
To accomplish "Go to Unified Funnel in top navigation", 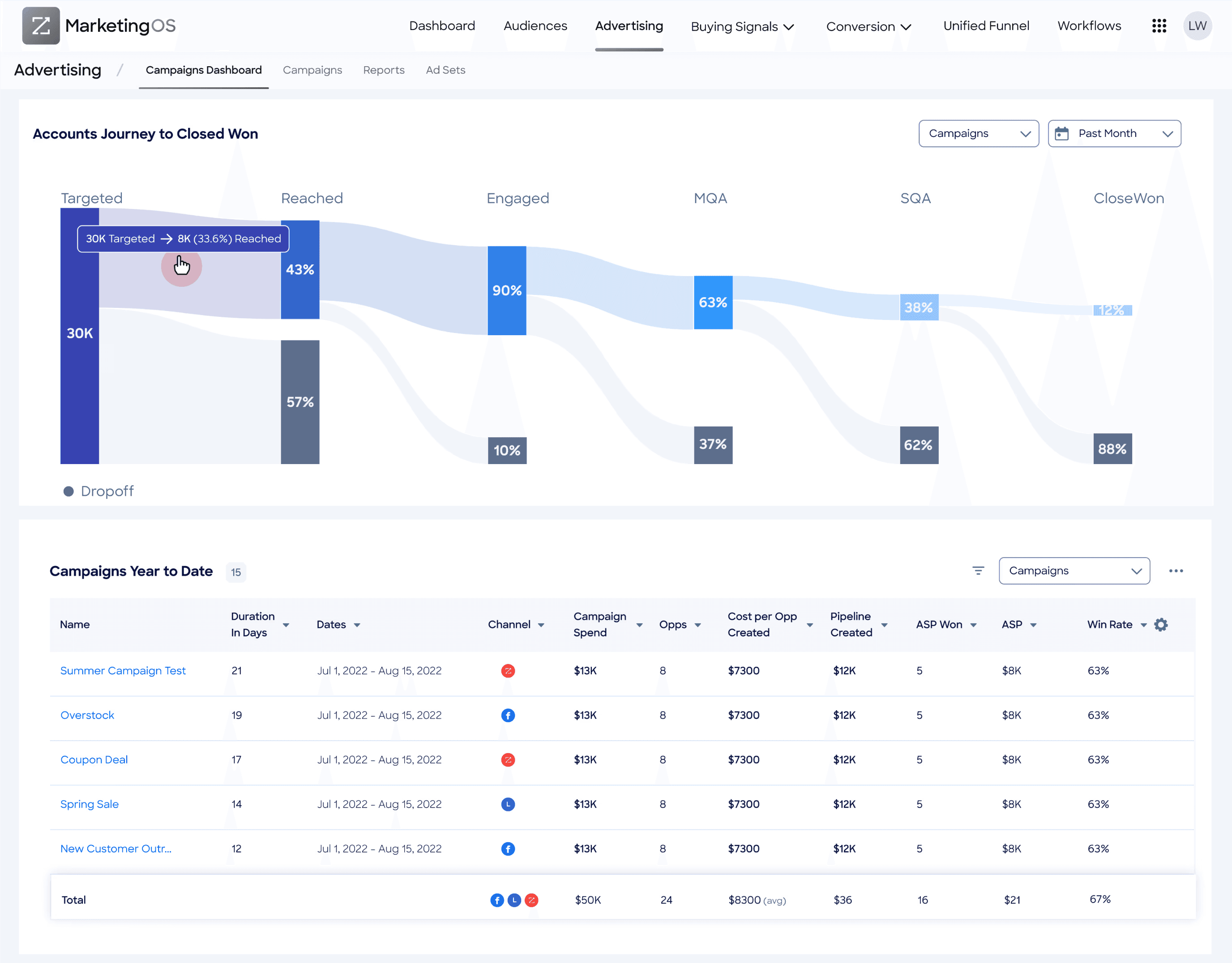I will coord(985,26).
